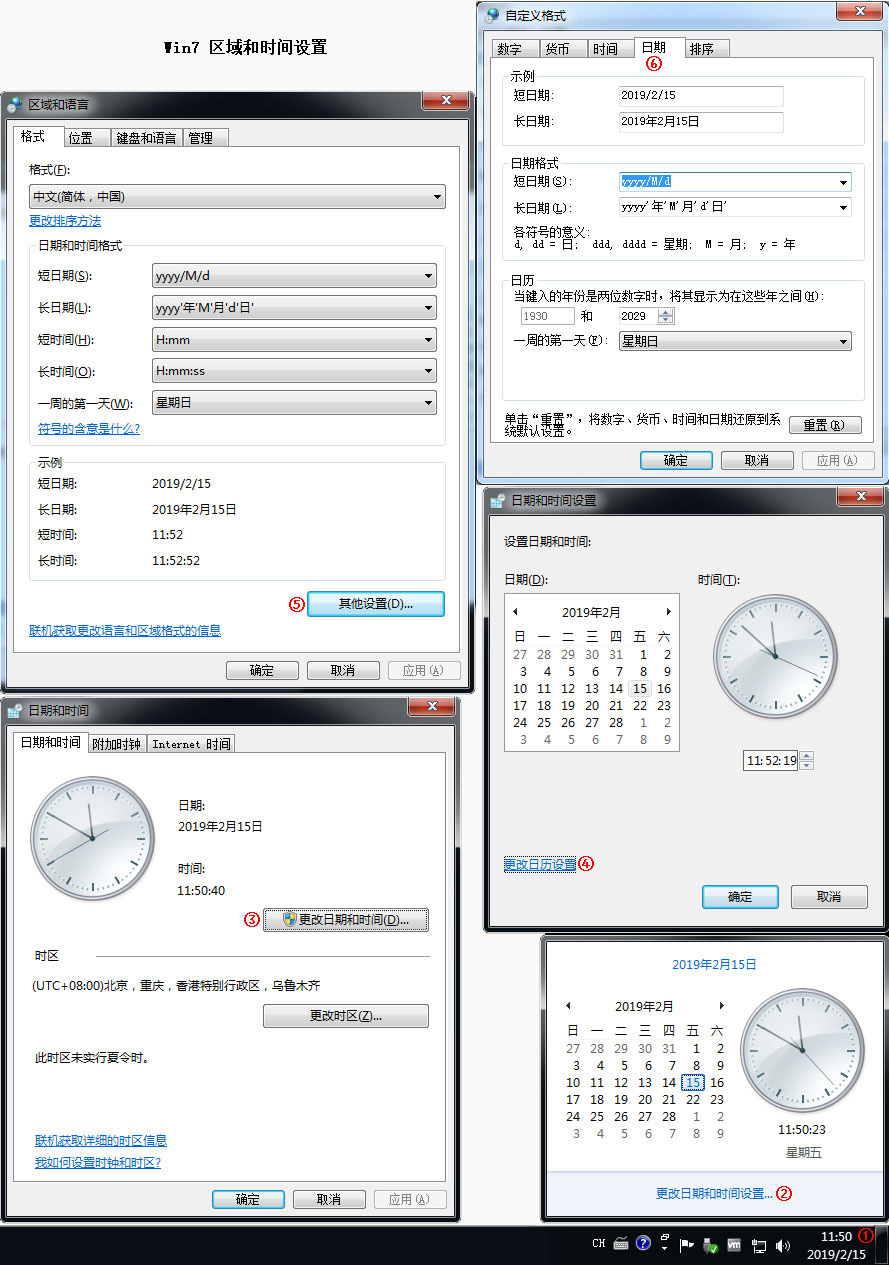The width and height of the screenshot is (889, 1265).
Task: Open 短日期 combo box arrow in 自定义格式
Action: 844,182
